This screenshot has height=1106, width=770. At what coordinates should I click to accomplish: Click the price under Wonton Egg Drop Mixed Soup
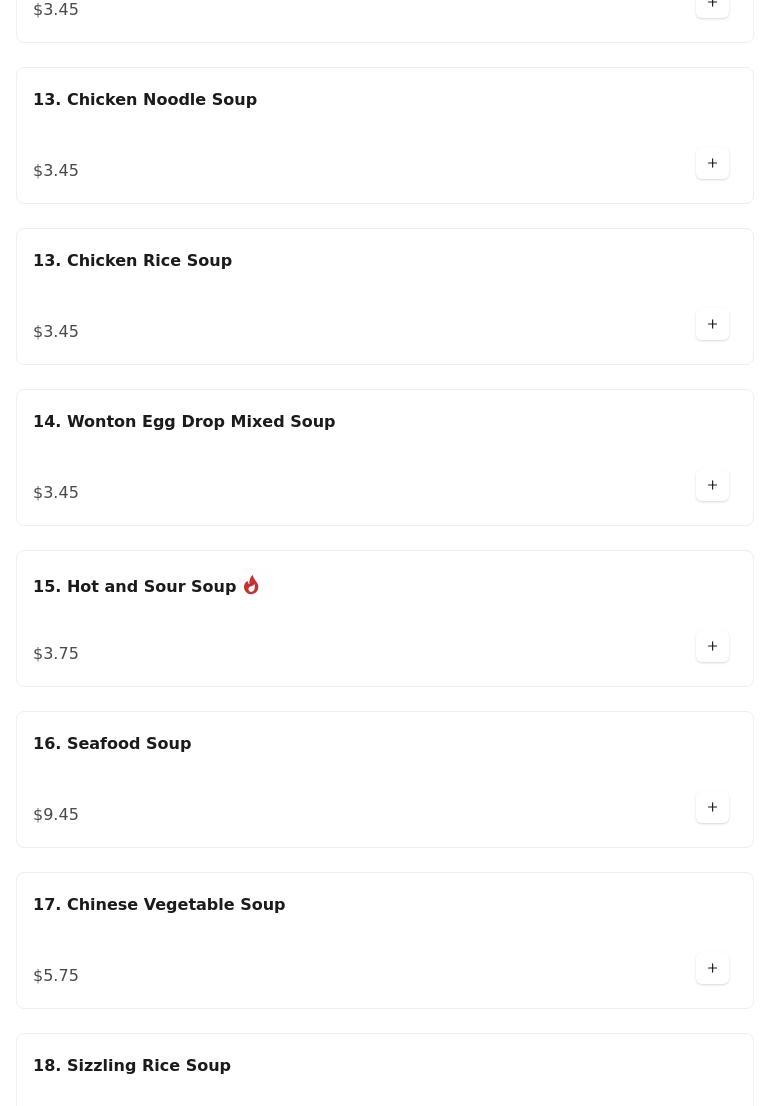click(x=56, y=493)
